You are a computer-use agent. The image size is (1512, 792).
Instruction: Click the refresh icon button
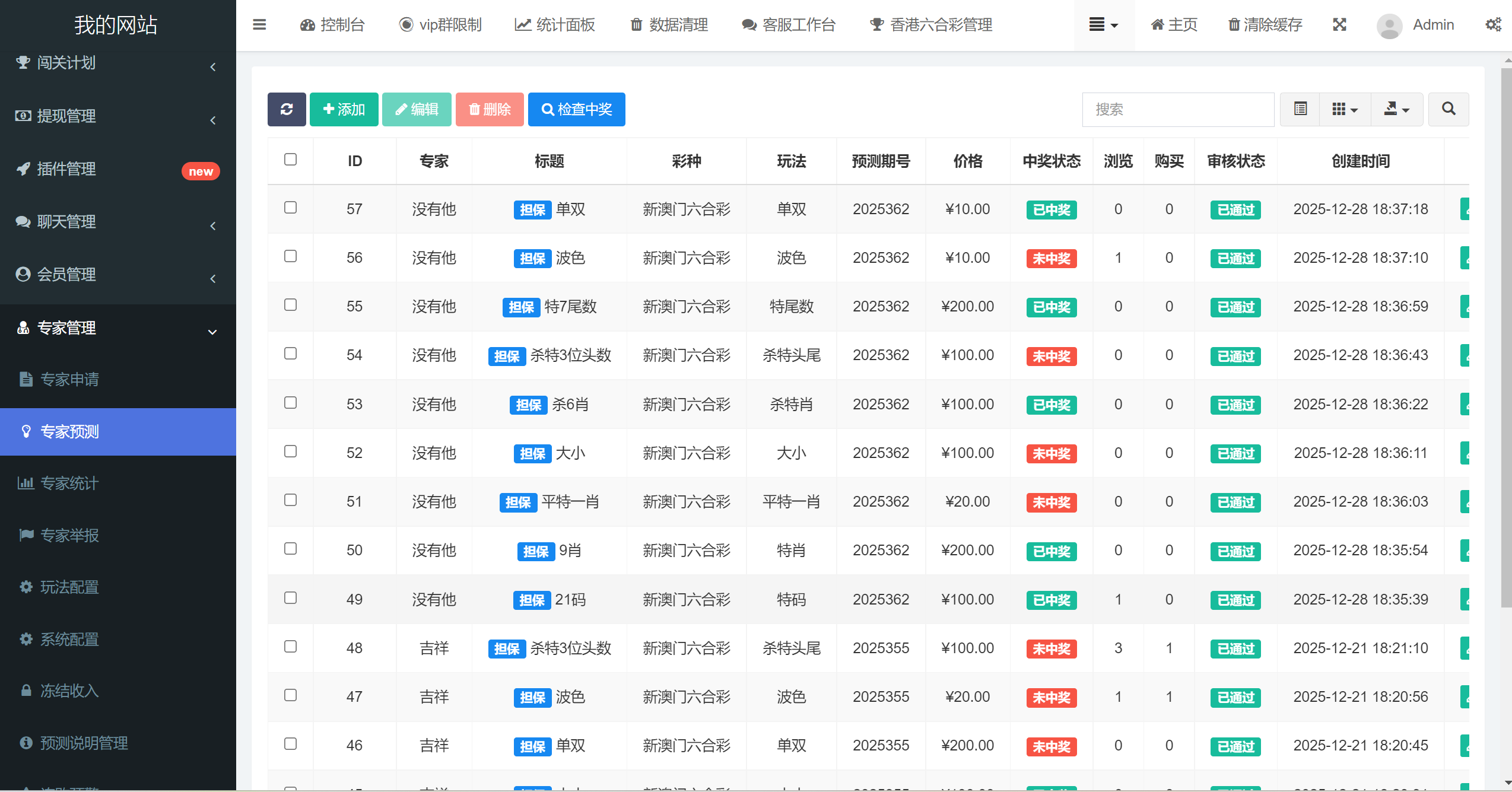(x=287, y=109)
